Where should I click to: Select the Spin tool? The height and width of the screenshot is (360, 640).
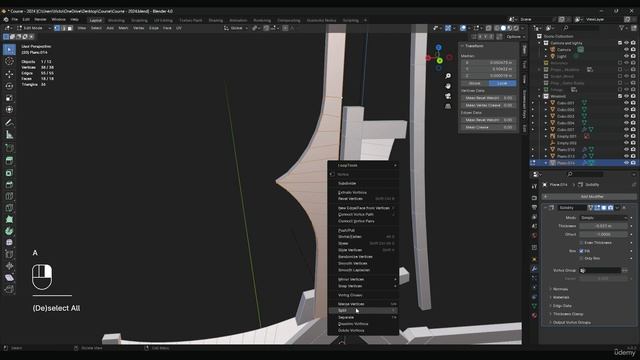tap(9, 231)
